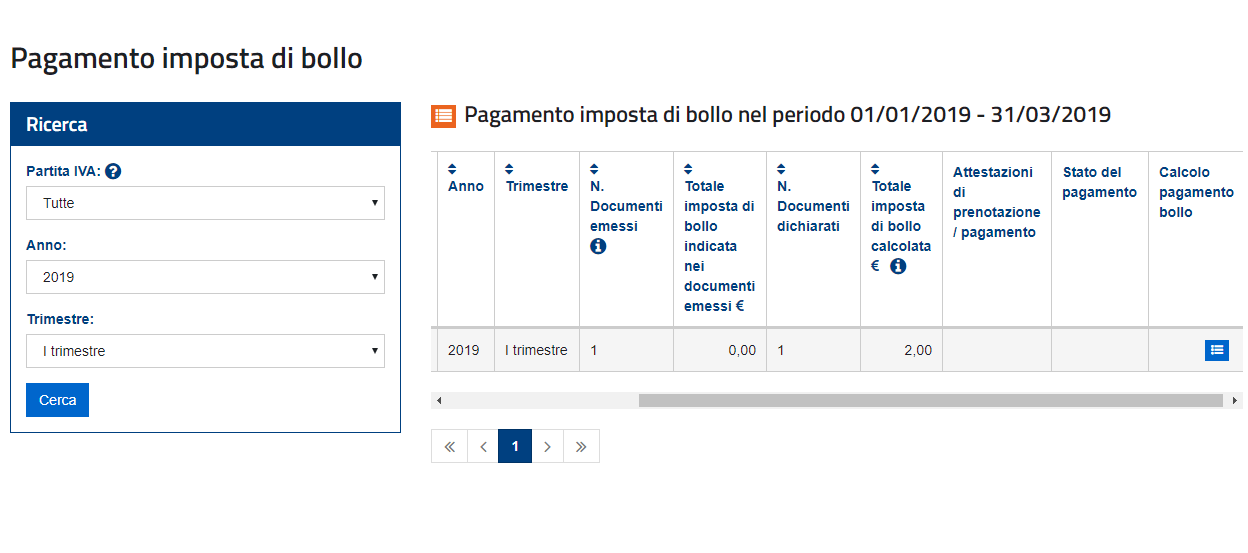Sort by N. Documenti dichiarati arrows

781,168
